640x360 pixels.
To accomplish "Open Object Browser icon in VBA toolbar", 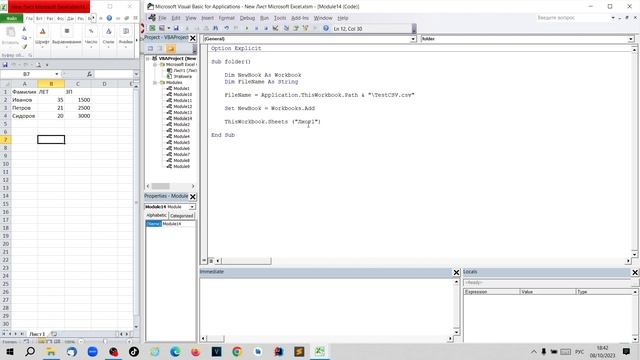I will [305, 28].
